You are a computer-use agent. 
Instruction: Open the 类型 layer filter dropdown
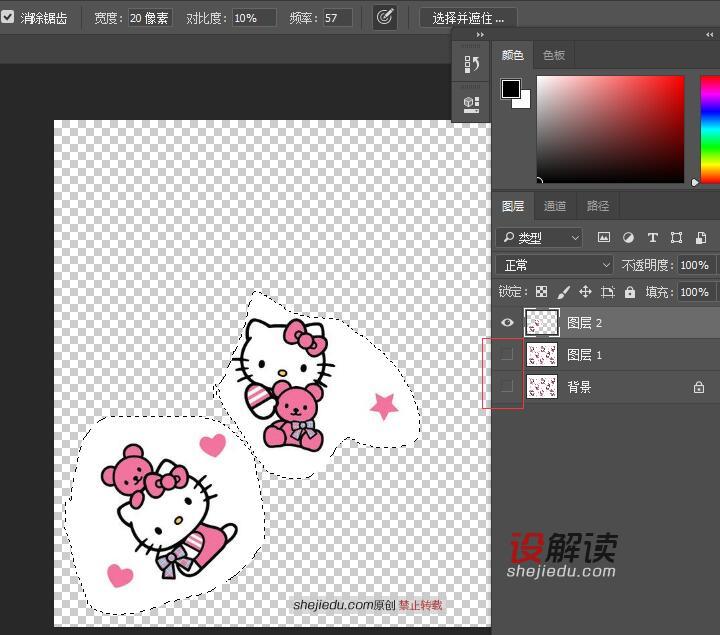[x=540, y=238]
